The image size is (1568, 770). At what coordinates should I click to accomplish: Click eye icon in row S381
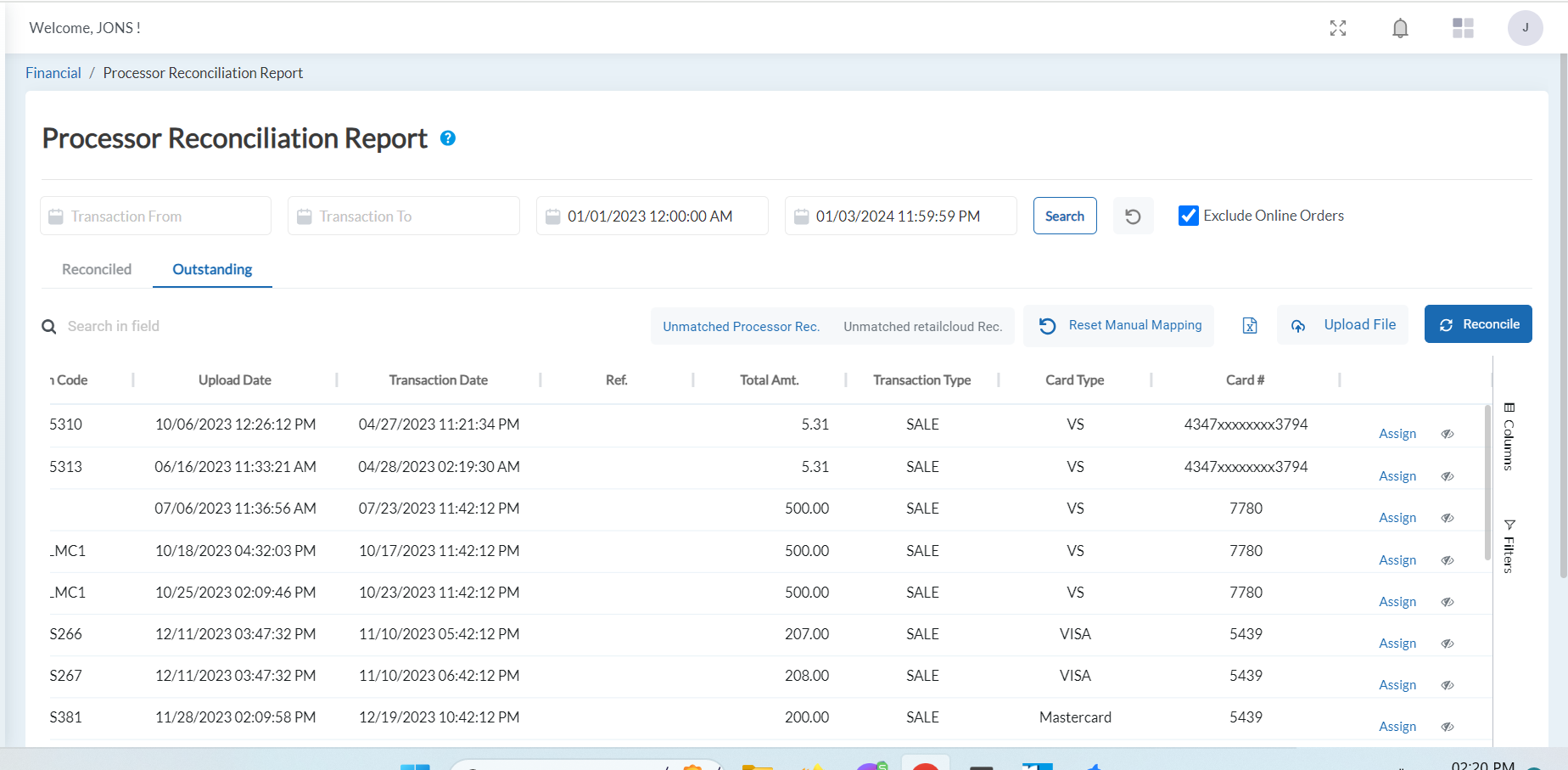coord(1448,727)
